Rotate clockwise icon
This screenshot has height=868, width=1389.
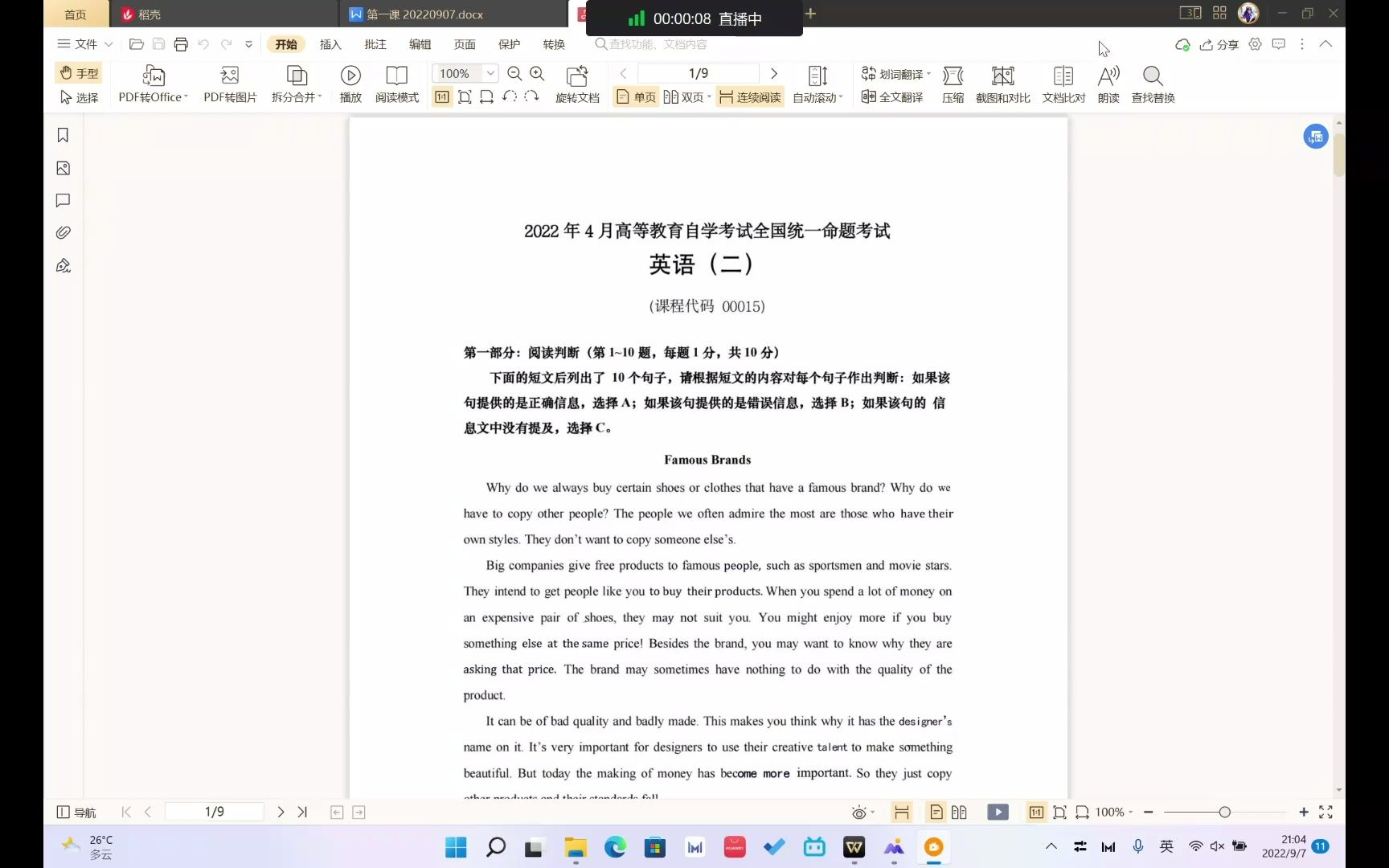[x=531, y=96]
